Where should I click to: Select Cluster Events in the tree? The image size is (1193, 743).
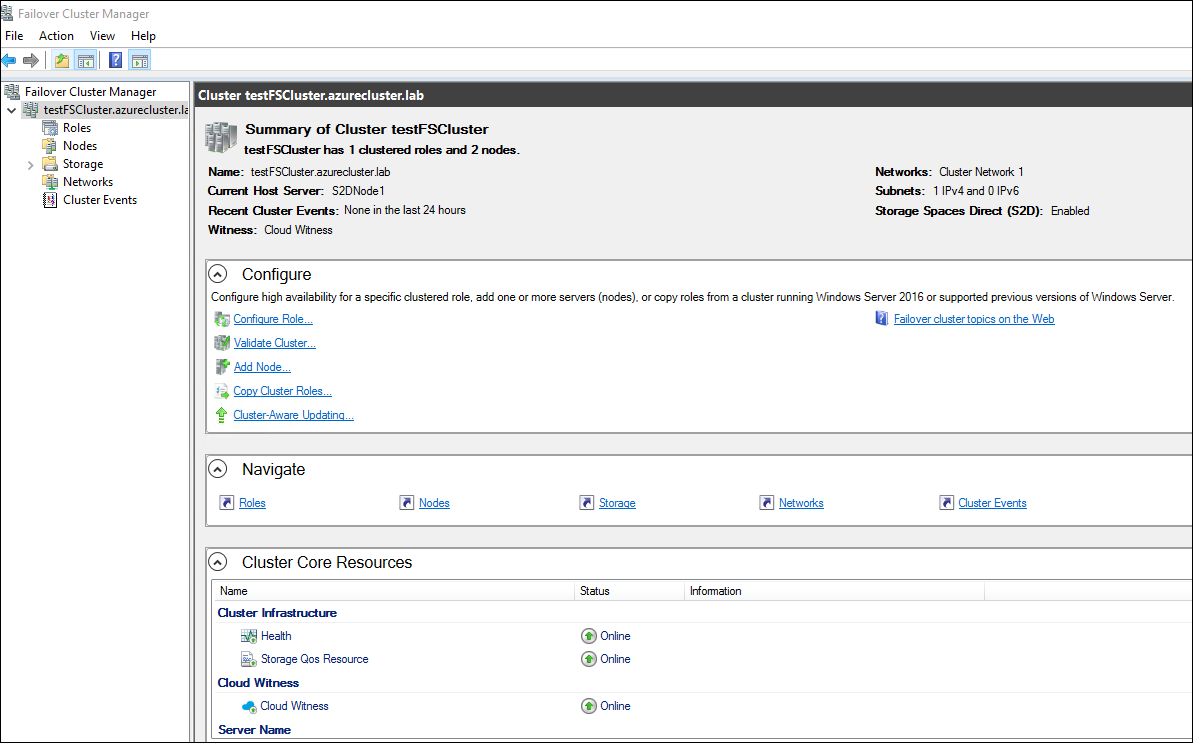(x=99, y=200)
